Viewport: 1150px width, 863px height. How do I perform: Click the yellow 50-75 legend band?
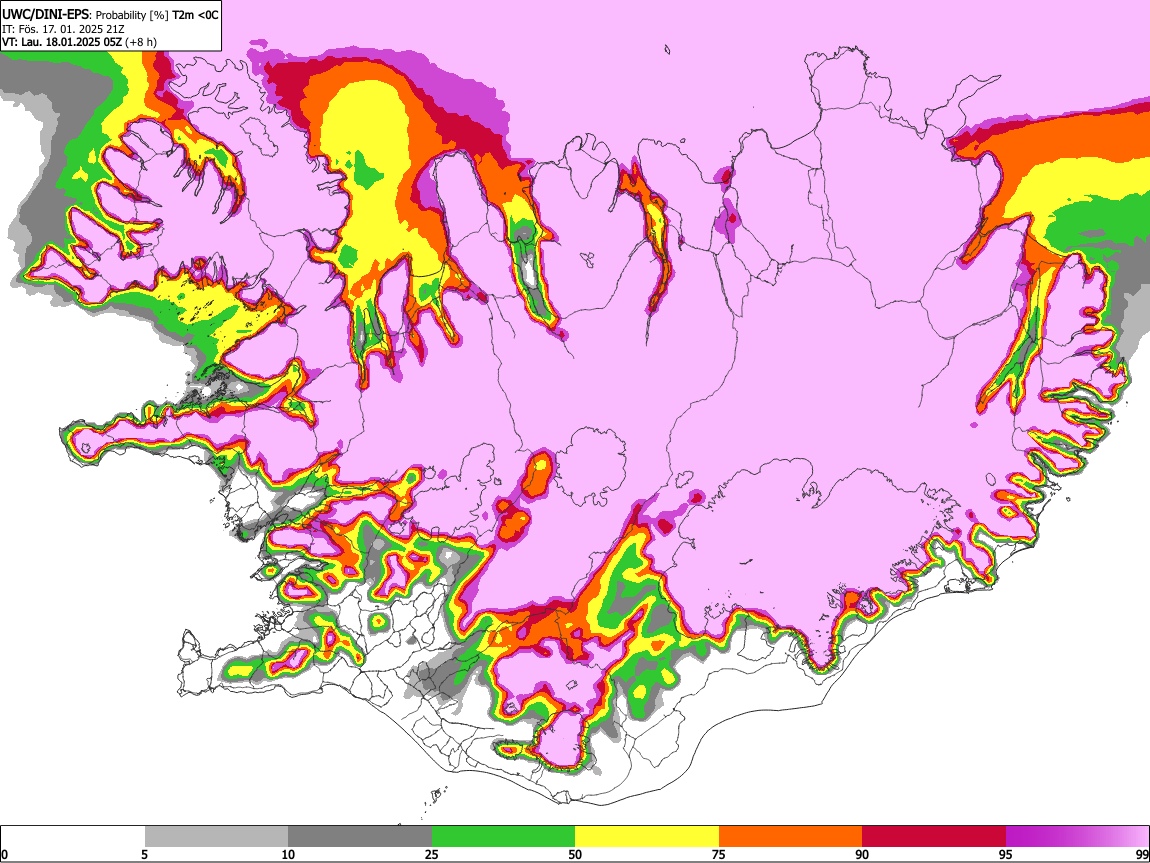(647, 836)
